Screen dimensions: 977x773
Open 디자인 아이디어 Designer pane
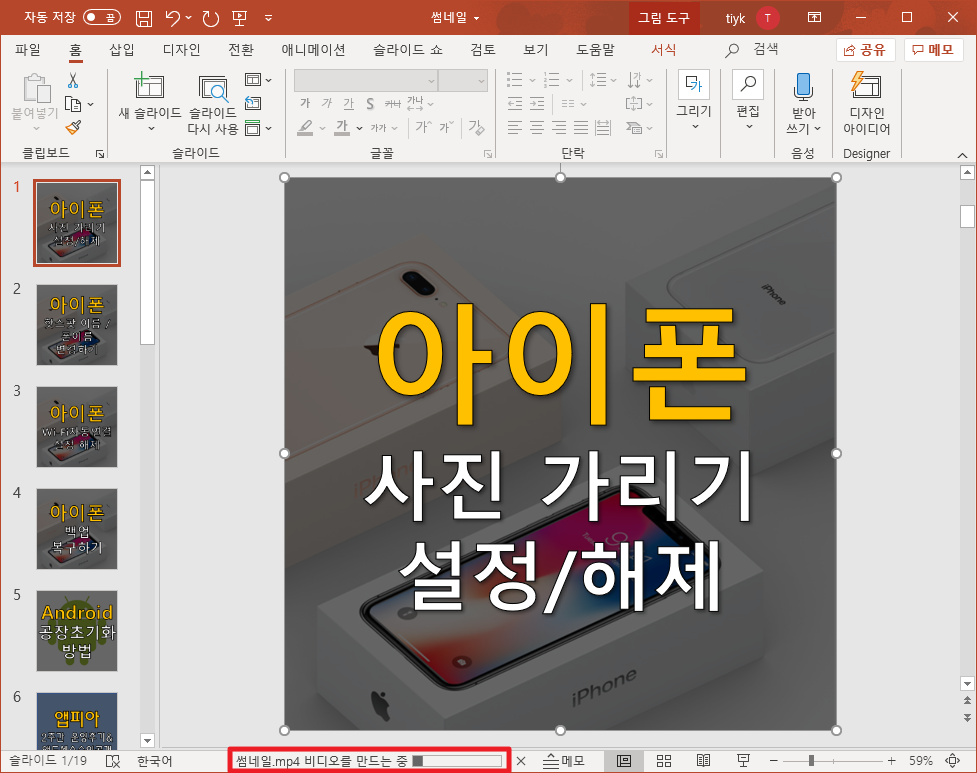[x=866, y=103]
